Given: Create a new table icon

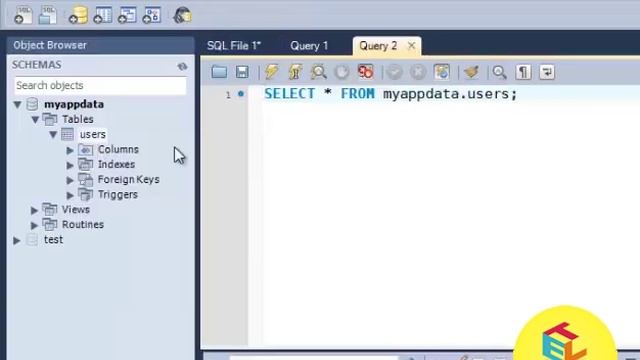Looking at the screenshot, I should click(102, 15).
